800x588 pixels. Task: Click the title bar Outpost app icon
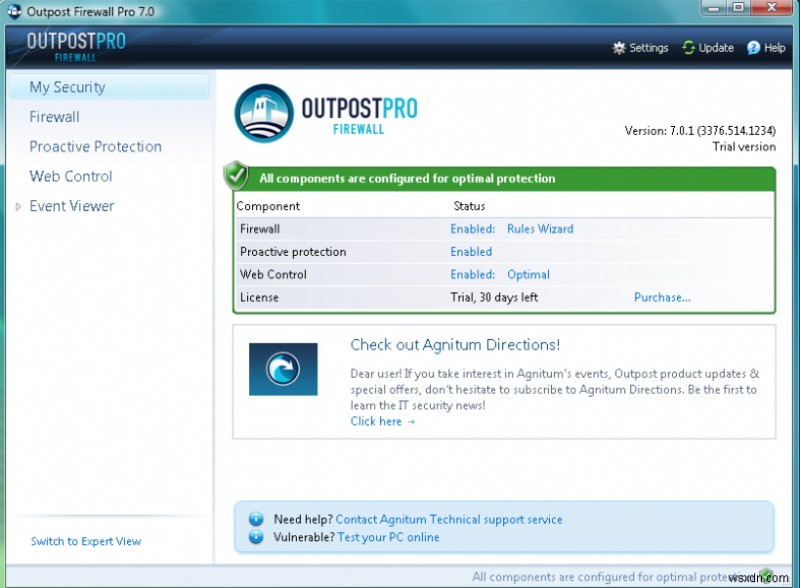tap(14, 11)
